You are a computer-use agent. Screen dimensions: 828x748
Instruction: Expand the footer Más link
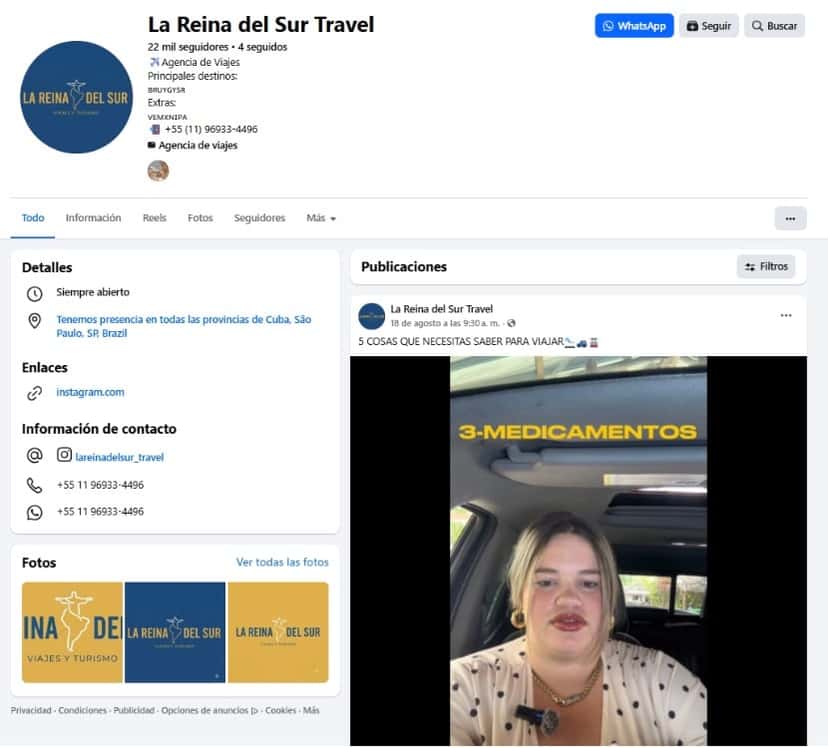click(312, 711)
